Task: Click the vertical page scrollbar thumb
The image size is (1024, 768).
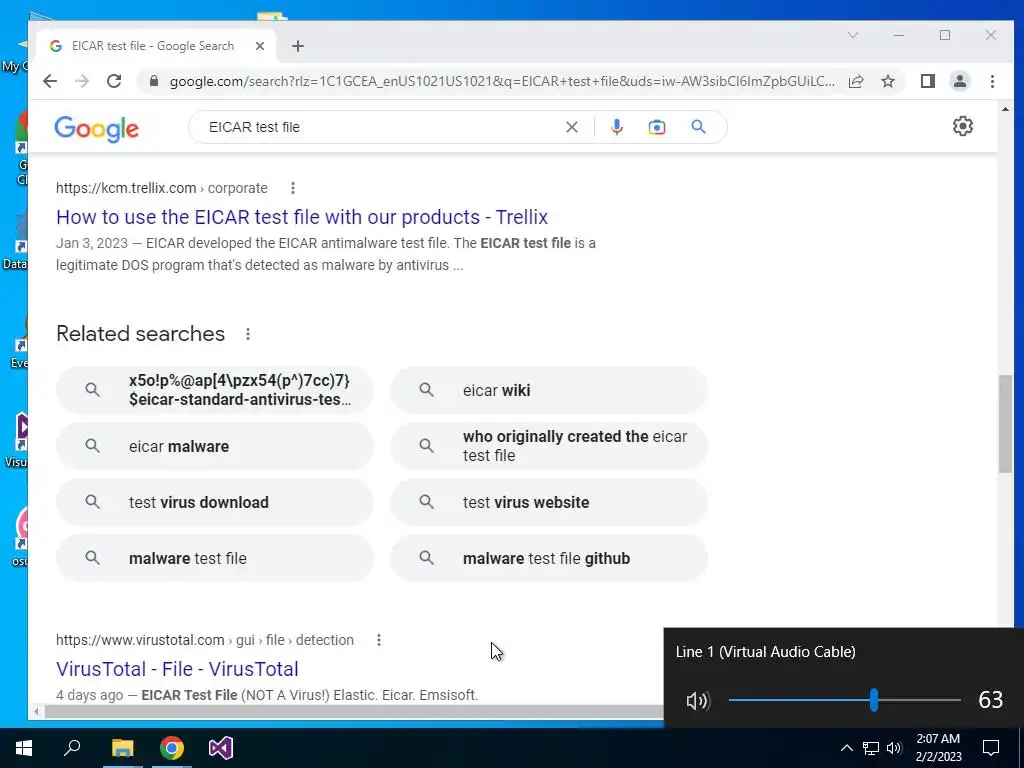Action: (1005, 424)
